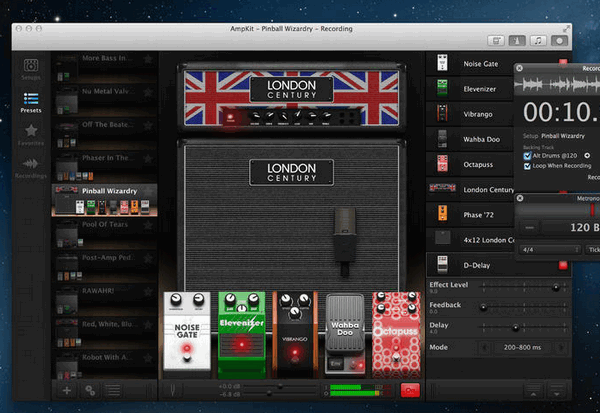Viewport: 600px width, 413px height.
Task: Select the Wahba Doo icon in gear list
Action: coord(442,139)
